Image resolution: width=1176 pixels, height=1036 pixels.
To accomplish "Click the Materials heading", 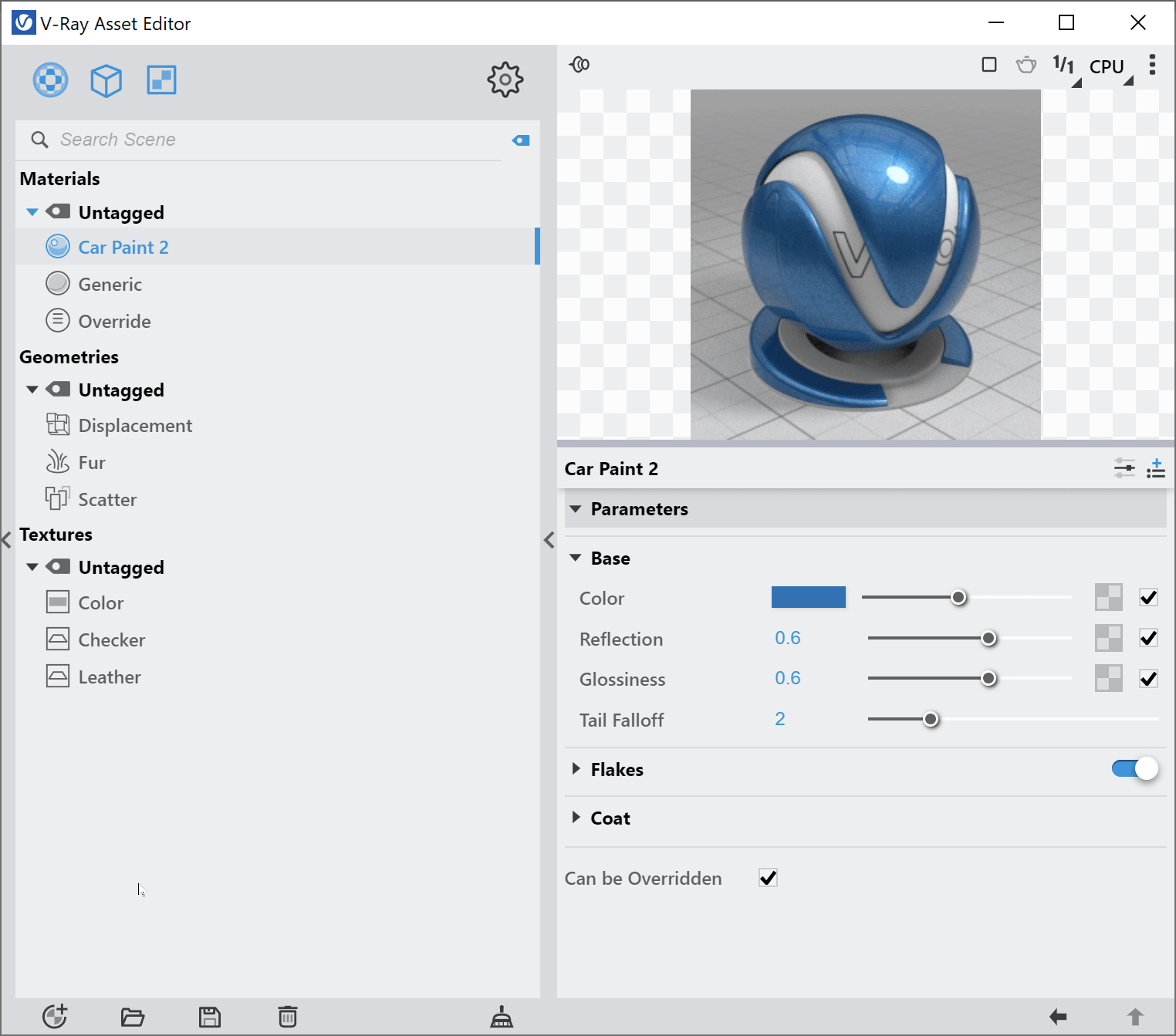I will (59, 179).
